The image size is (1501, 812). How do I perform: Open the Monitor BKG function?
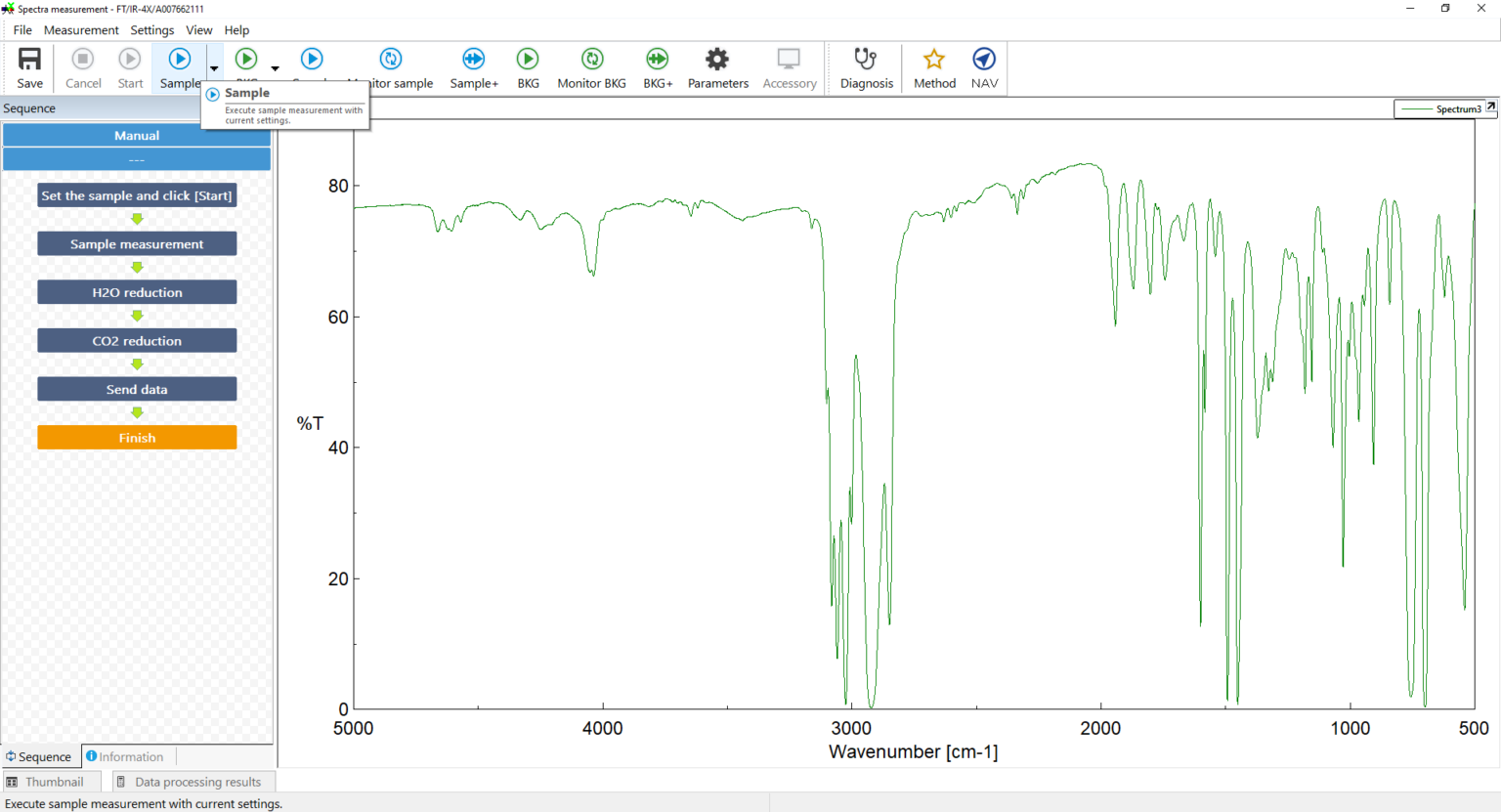click(591, 59)
